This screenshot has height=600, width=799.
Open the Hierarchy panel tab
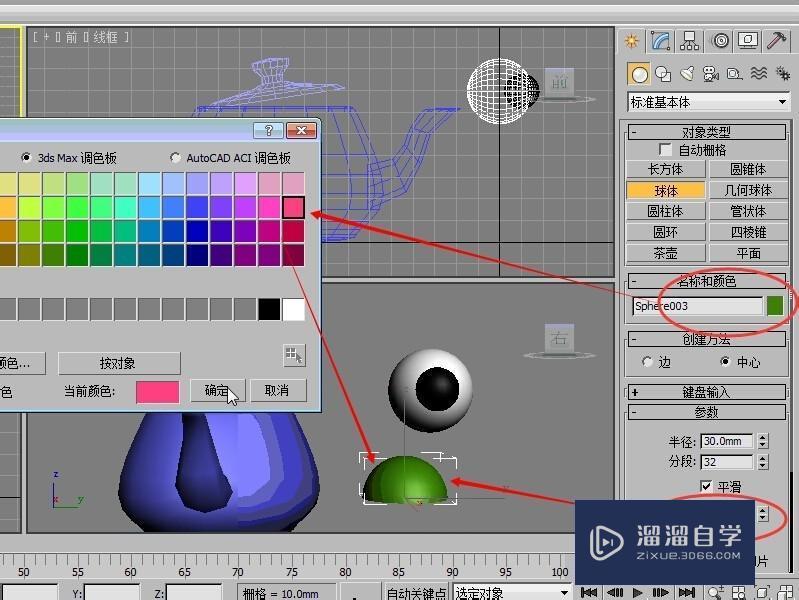pyautogui.click(x=689, y=41)
